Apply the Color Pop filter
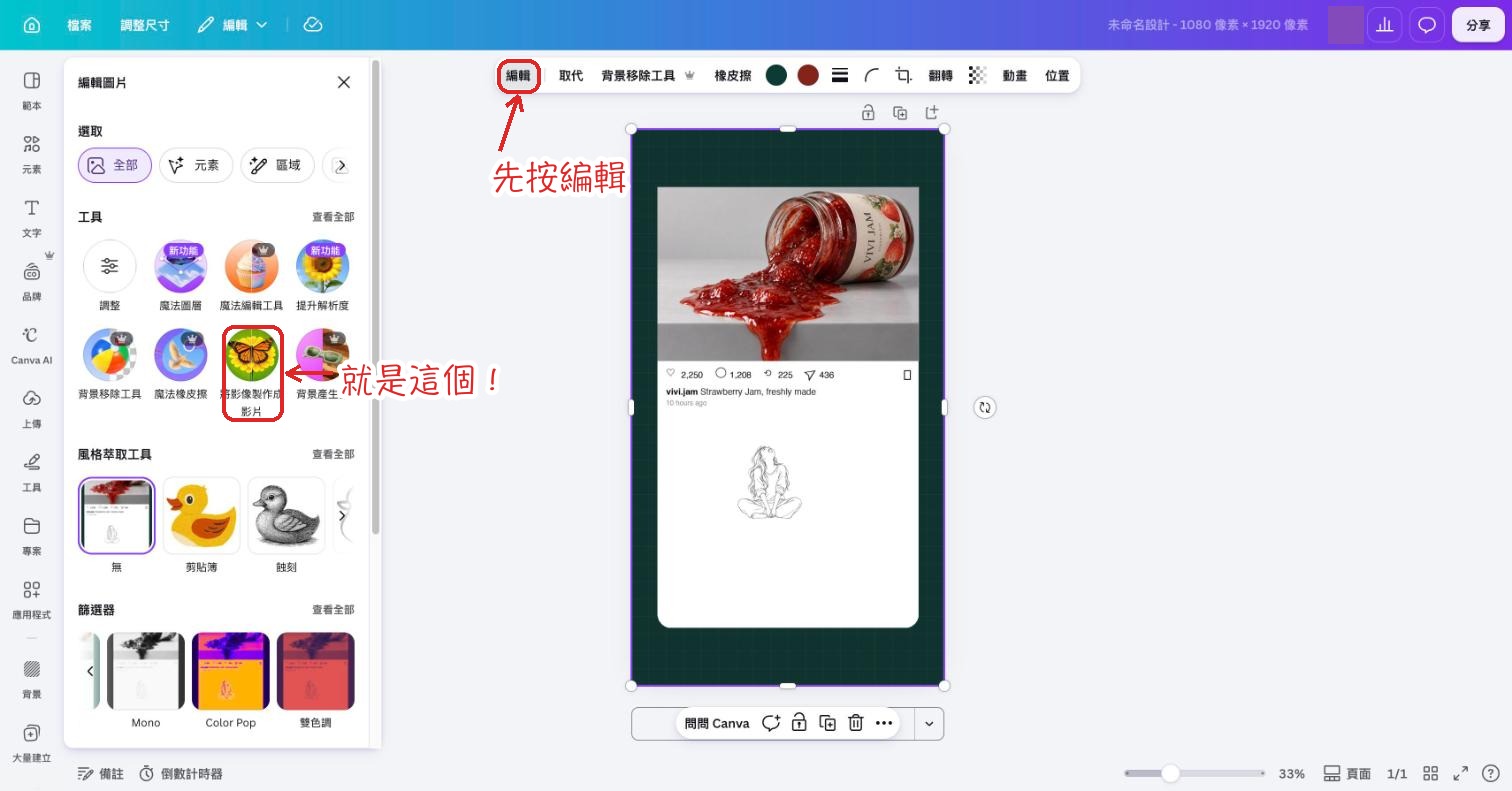The width and height of the screenshot is (1512, 791). pyautogui.click(x=231, y=671)
